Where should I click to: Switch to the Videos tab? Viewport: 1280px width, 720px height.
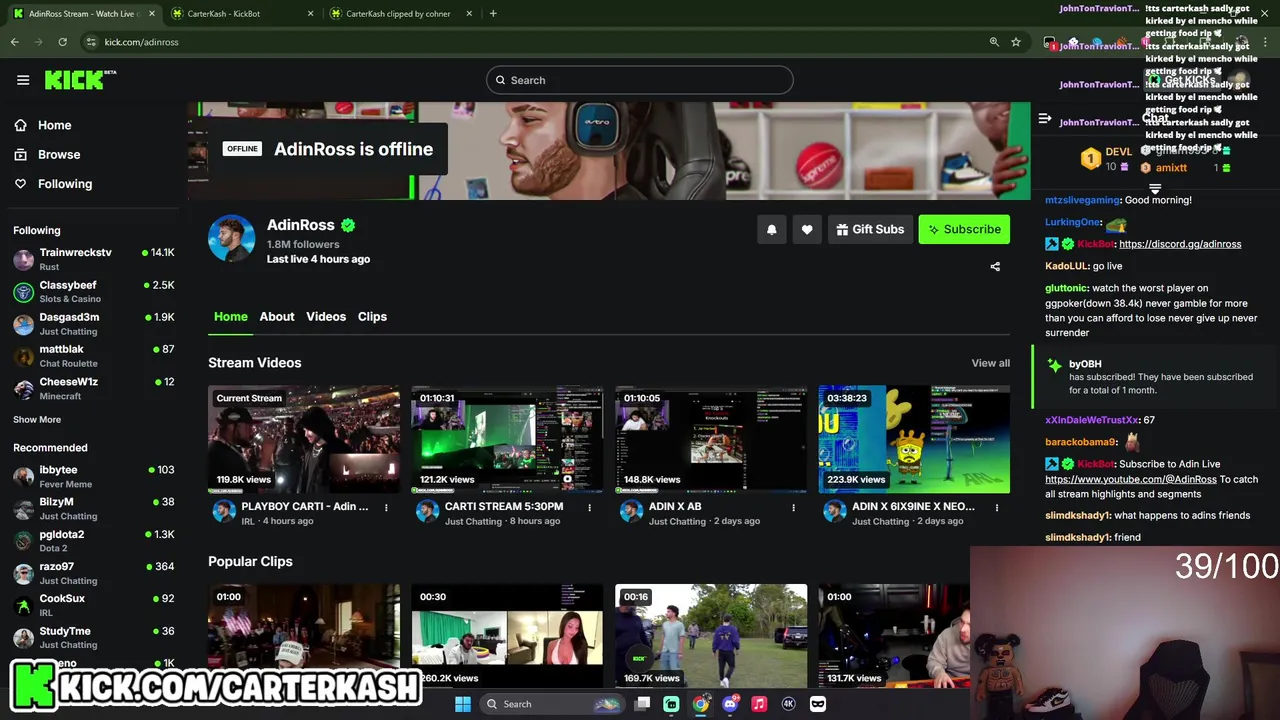click(x=326, y=316)
